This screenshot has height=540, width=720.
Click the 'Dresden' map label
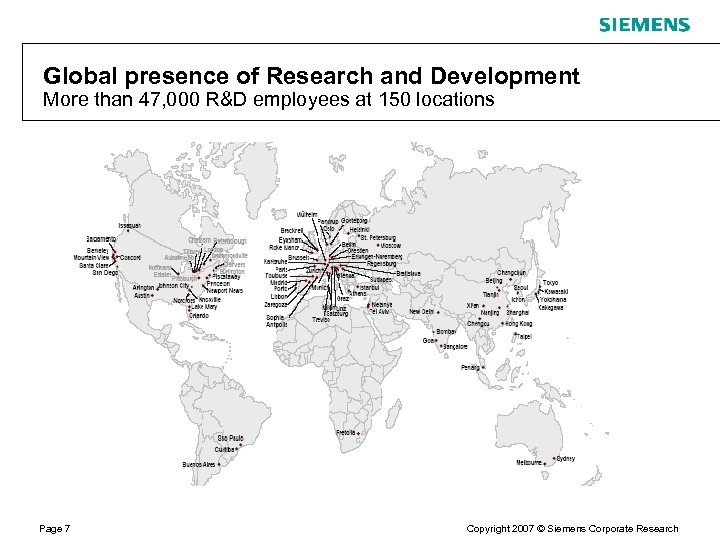[x=358, y=251]
